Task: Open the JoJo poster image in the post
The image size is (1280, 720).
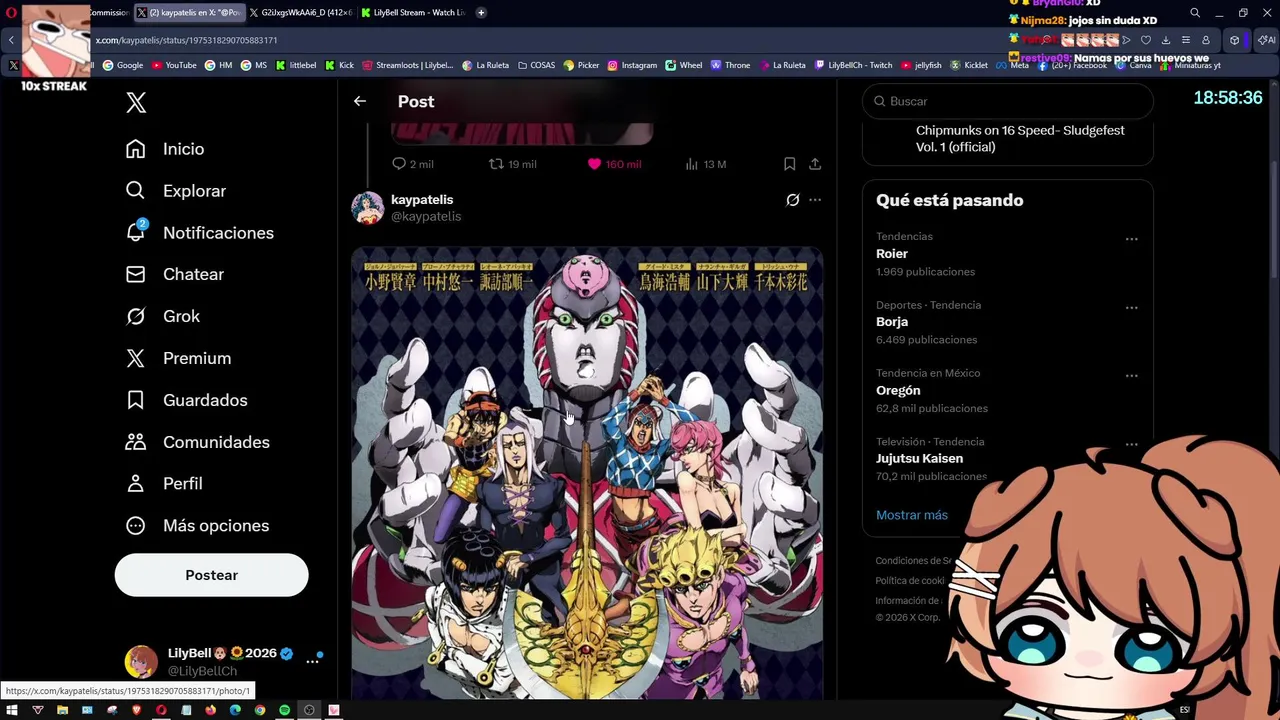Action: [587, 472]
